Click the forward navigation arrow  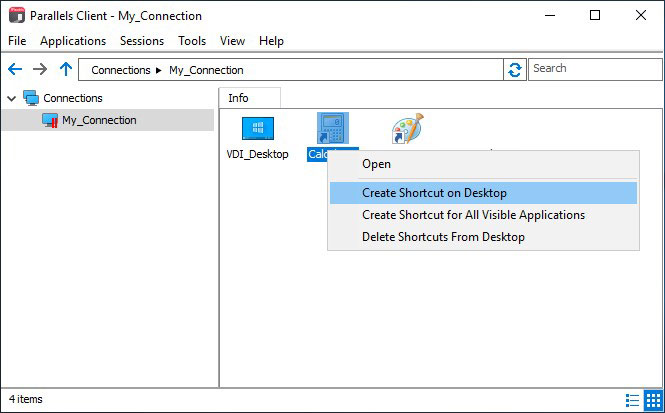(x=40, y=69)
